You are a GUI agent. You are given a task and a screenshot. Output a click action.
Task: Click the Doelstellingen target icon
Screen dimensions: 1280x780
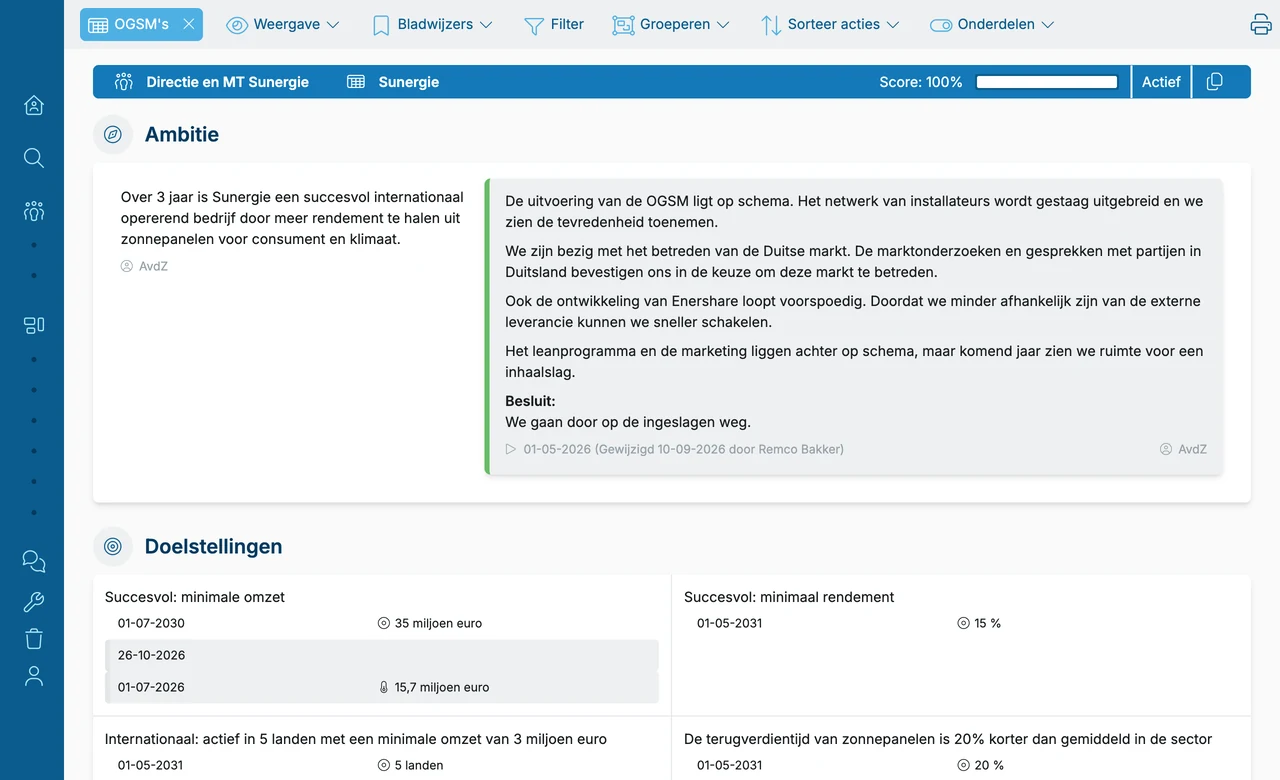pyautogui.click(x=113, y=546)
